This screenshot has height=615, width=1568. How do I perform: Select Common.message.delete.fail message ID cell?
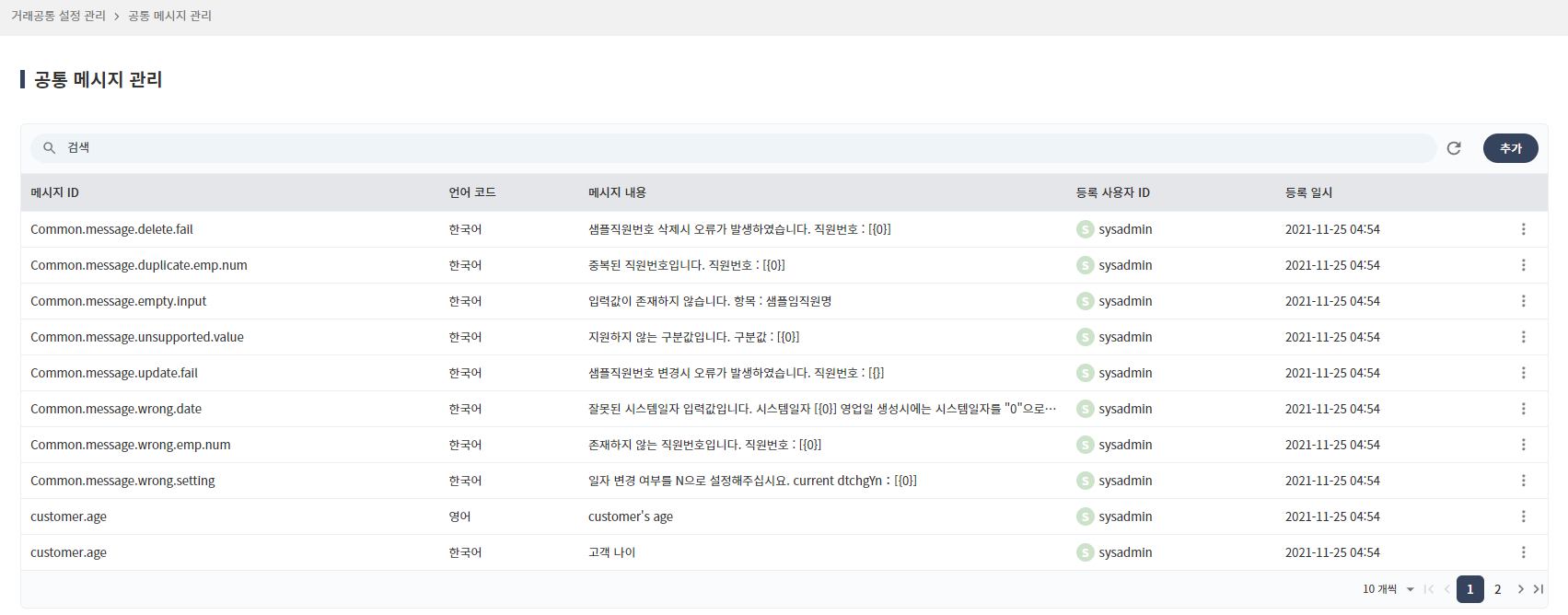click(x=111, y=229)
